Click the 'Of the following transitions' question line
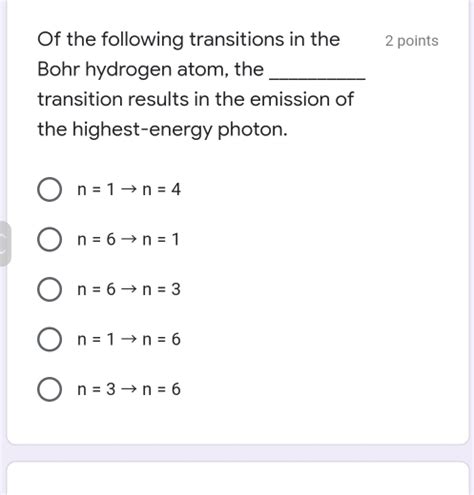Screen dimensions: 474x495 189,40
